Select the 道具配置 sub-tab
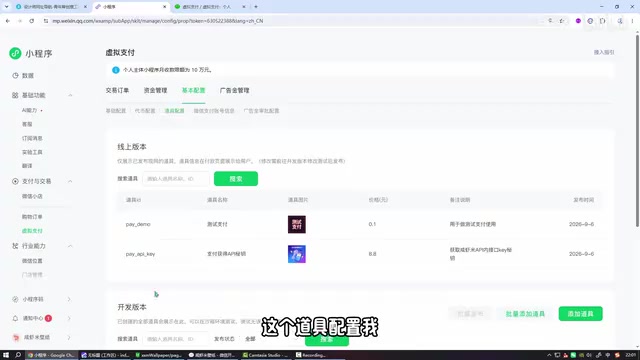640x360 pixels. (x=174, y=111)
